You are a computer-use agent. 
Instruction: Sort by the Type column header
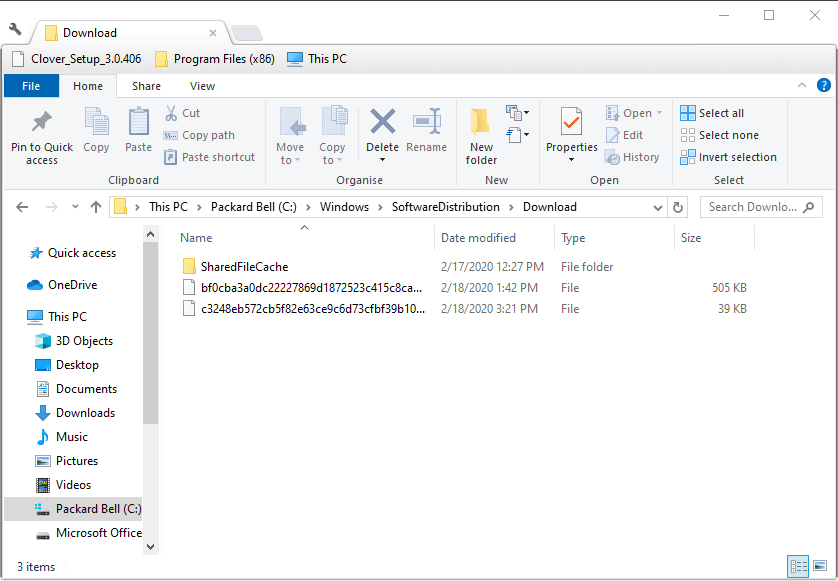573,238
